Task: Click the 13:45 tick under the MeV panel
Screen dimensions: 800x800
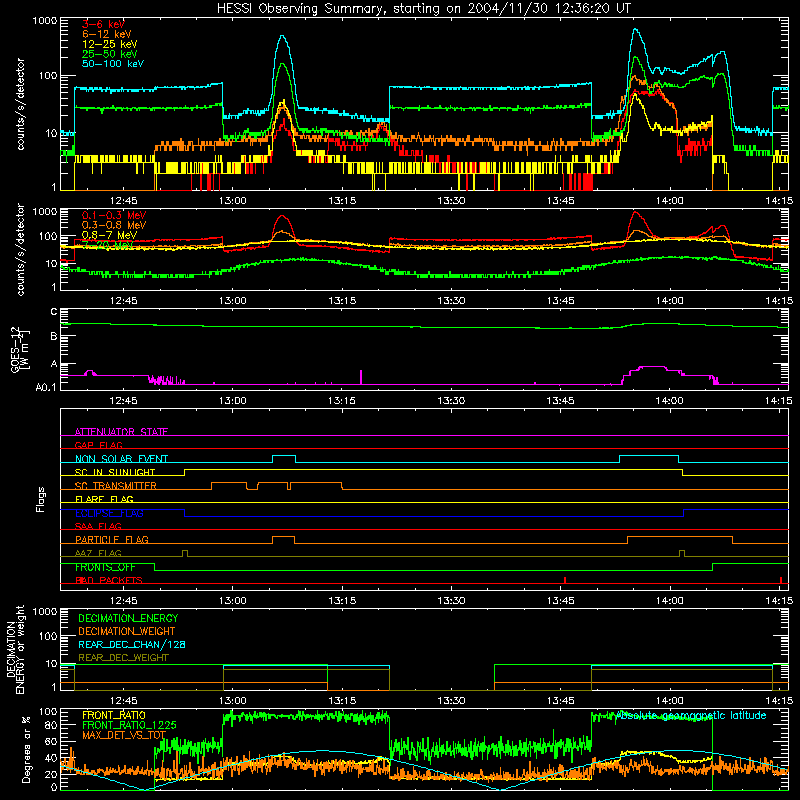Action: pyautogui.click(x=560, y=301)
